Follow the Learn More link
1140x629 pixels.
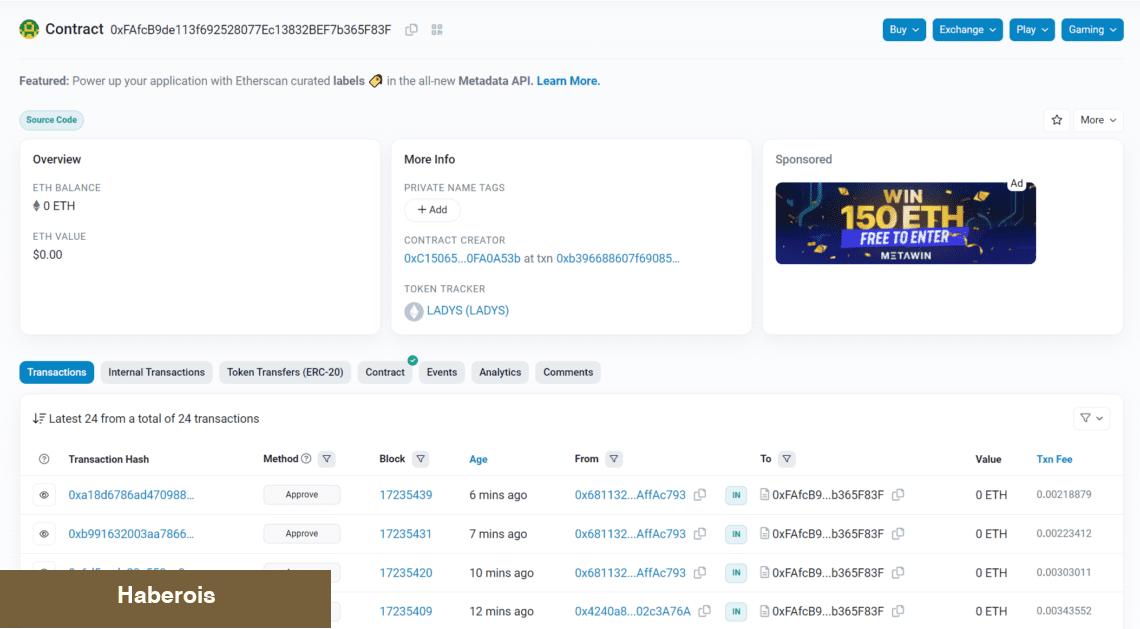569,81
